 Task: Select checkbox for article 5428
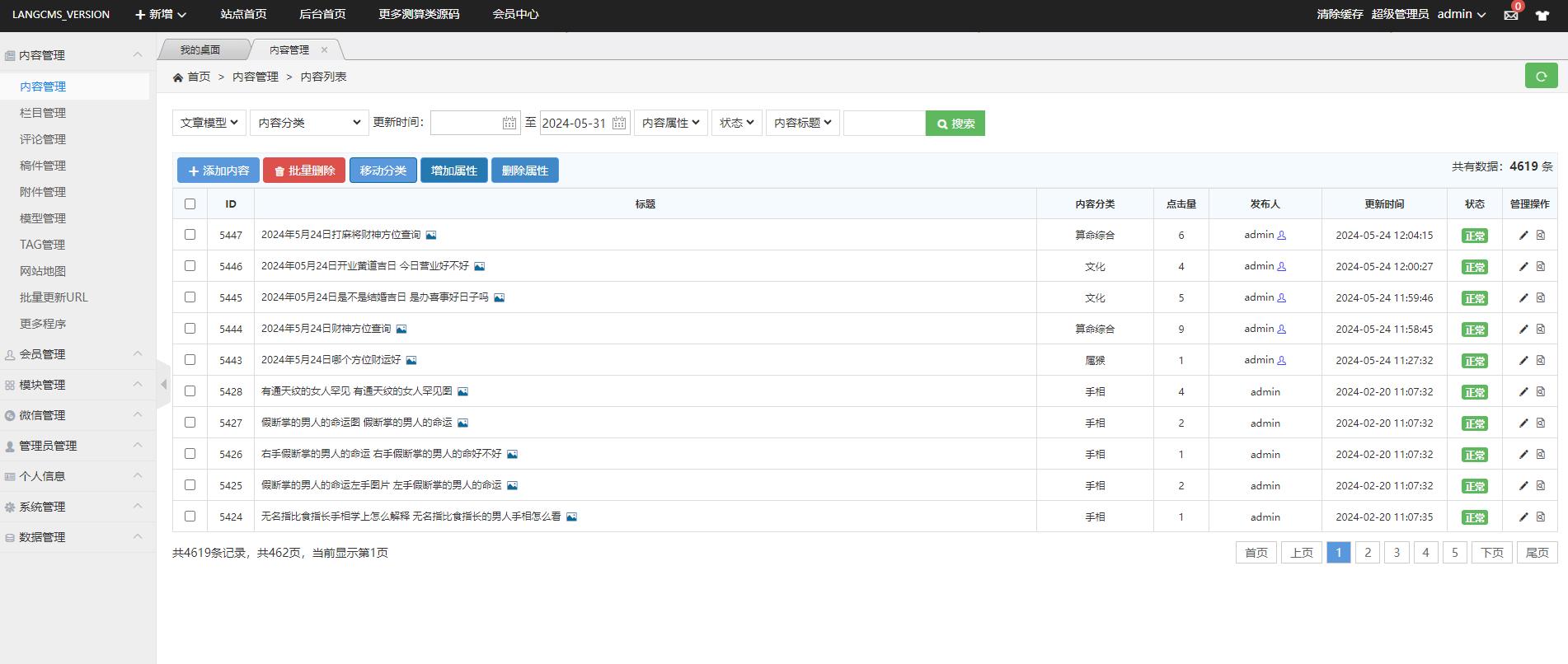coord(190,391)
